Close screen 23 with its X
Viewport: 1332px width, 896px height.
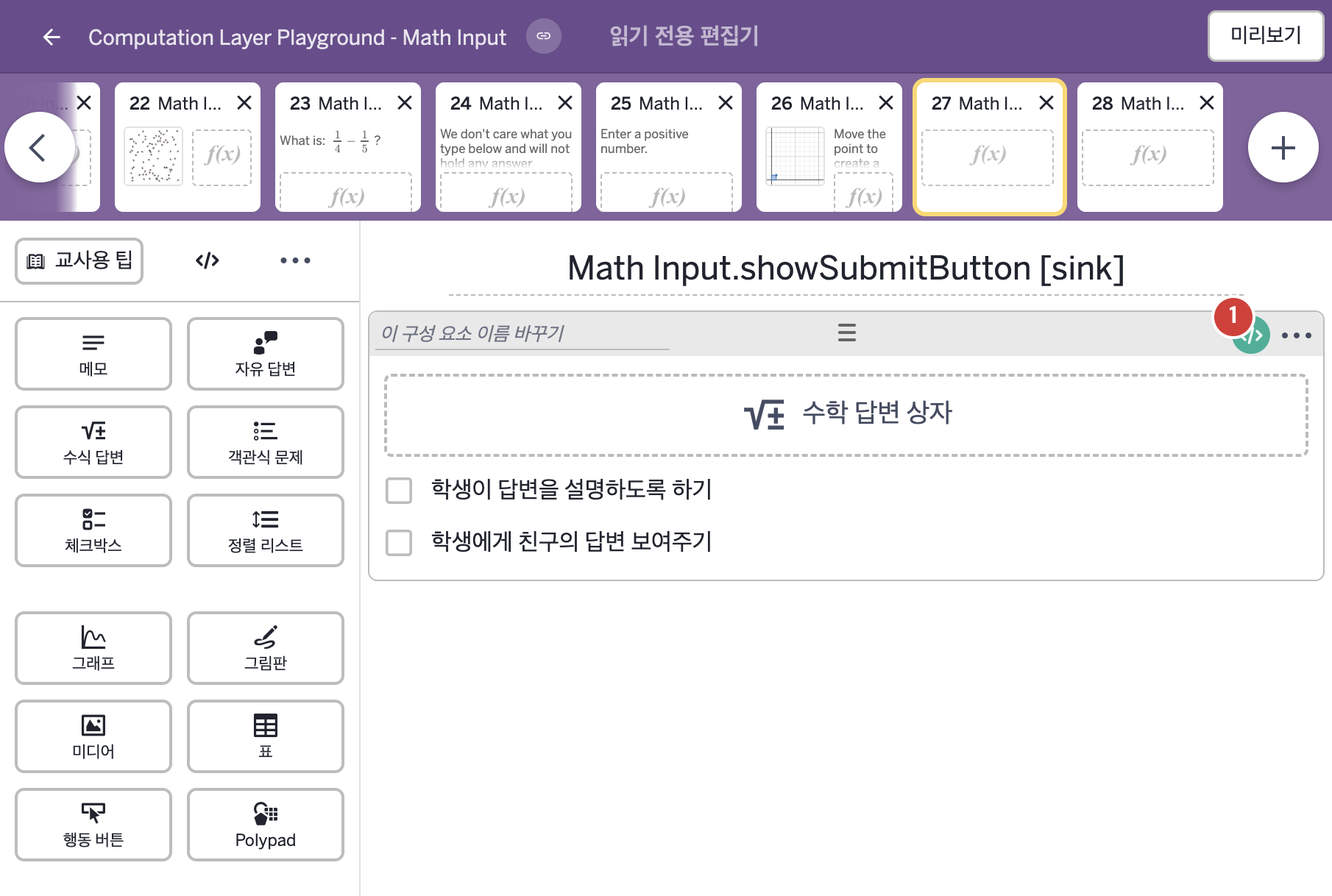[x=405, y=103]
